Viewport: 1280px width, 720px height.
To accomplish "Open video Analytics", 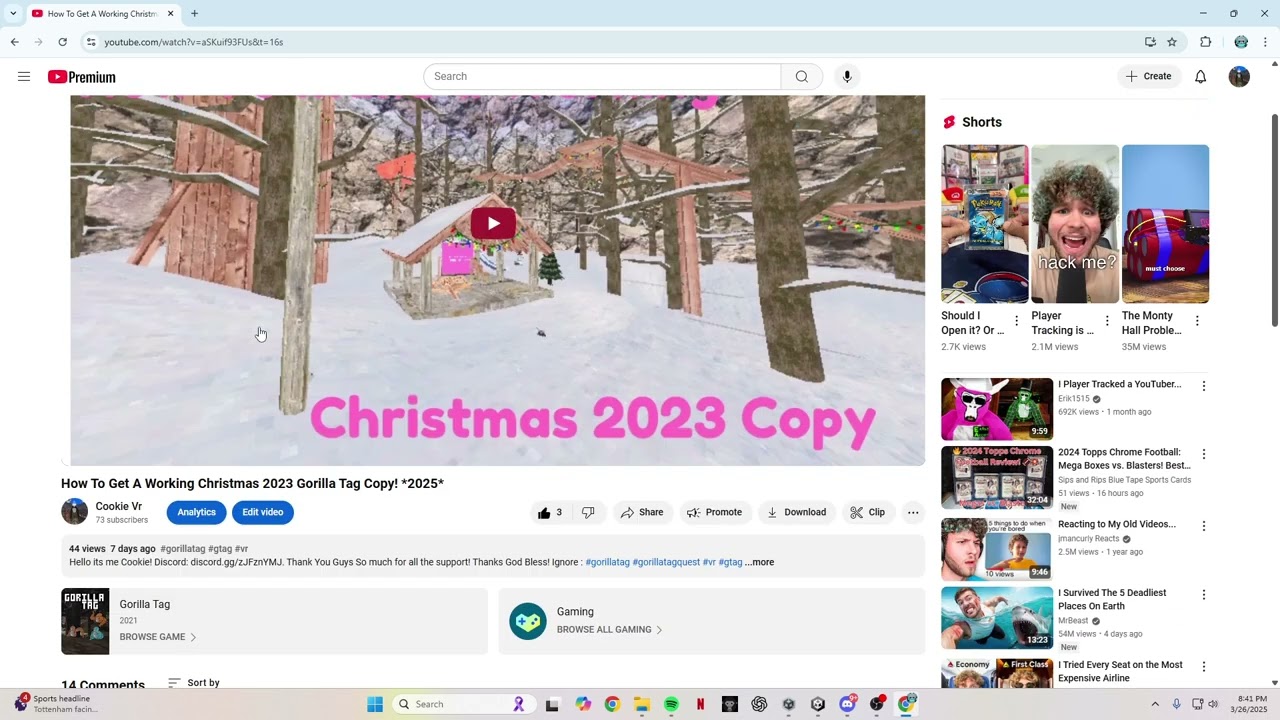I will (x=196, y=512).
